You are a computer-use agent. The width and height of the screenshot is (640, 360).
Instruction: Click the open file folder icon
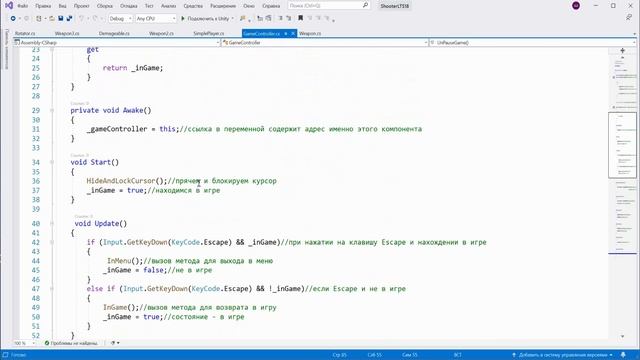(52, 18)
